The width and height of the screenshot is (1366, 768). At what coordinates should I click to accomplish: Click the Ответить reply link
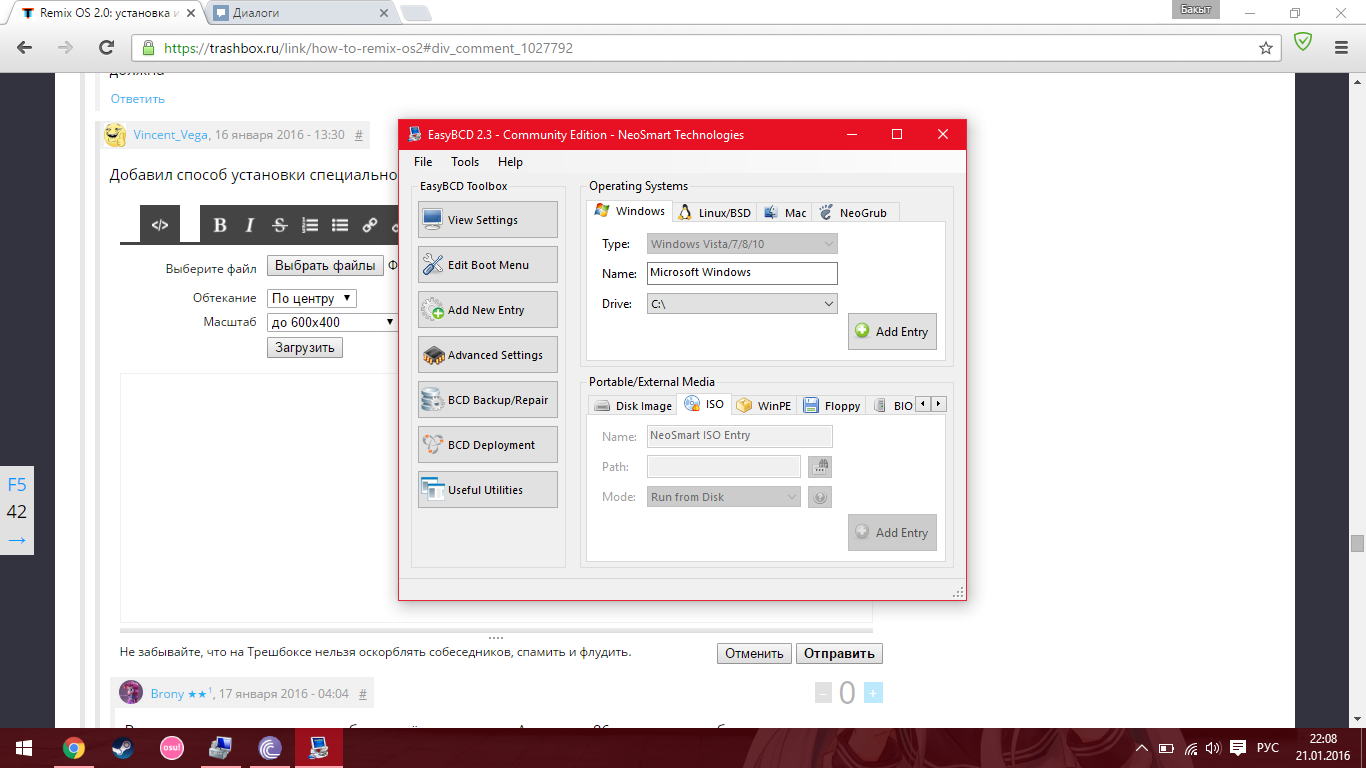(x=138, y=99)
